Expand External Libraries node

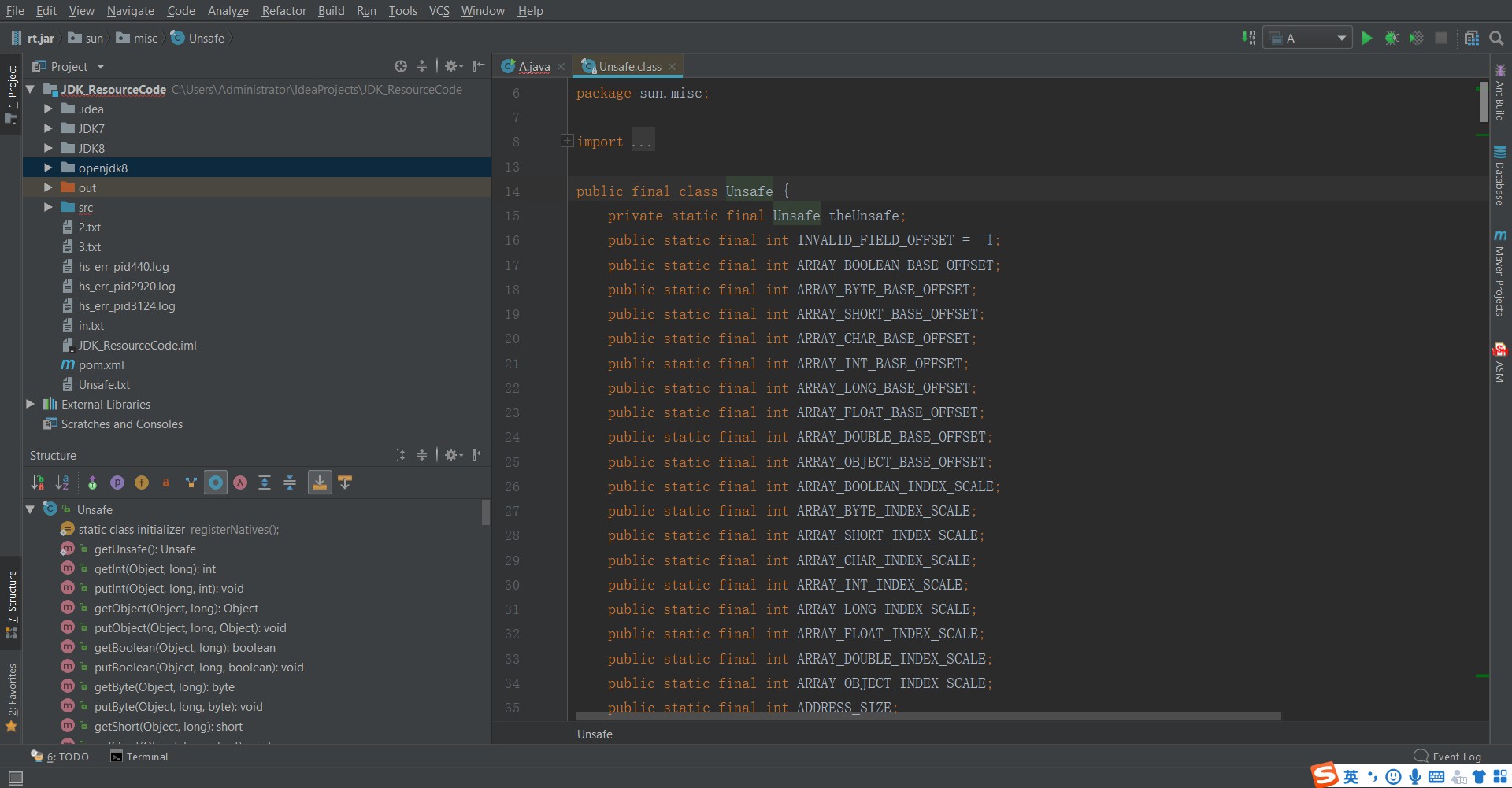tap(30, 404)
